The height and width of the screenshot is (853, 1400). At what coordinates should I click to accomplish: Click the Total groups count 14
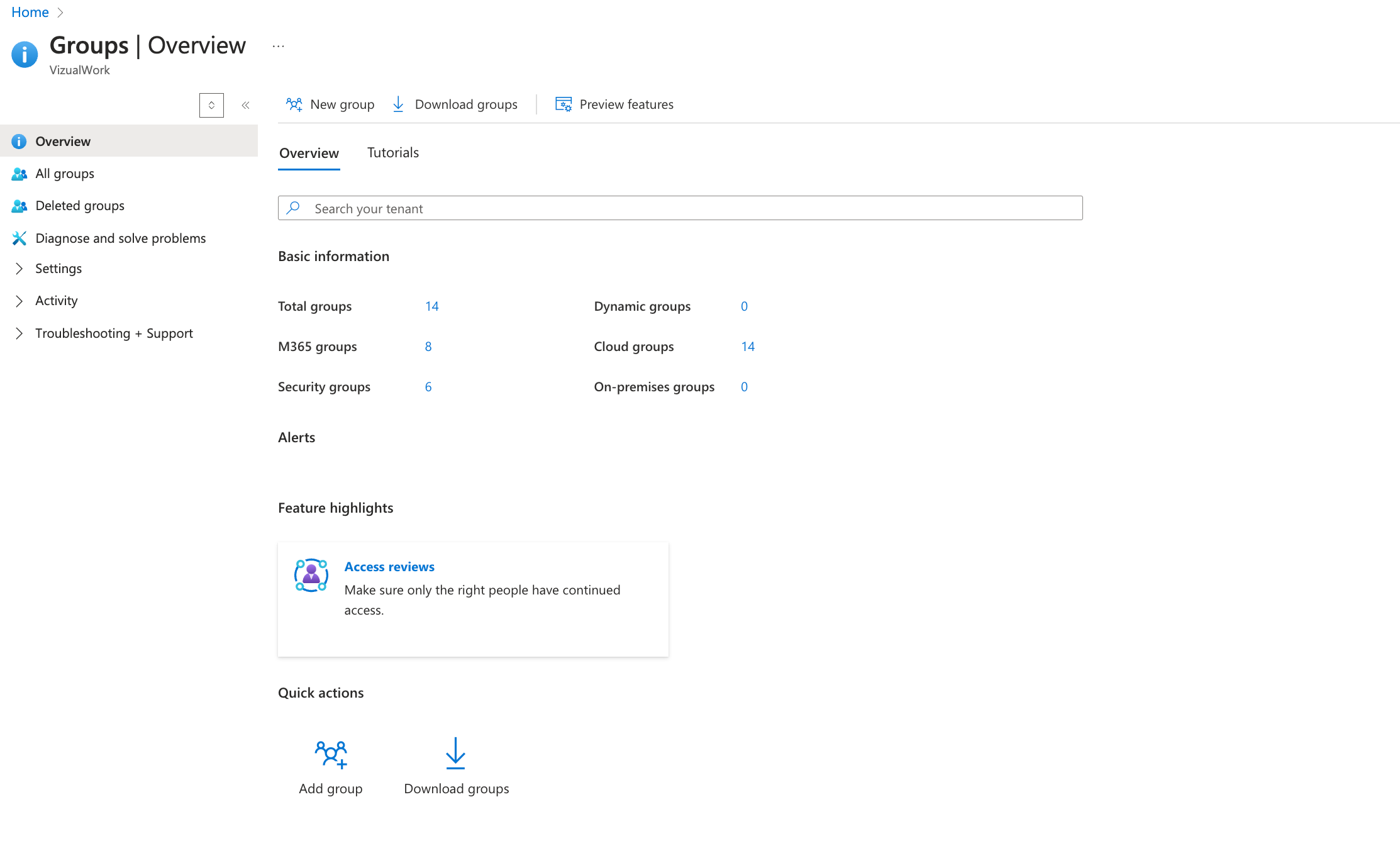[431, 306]
